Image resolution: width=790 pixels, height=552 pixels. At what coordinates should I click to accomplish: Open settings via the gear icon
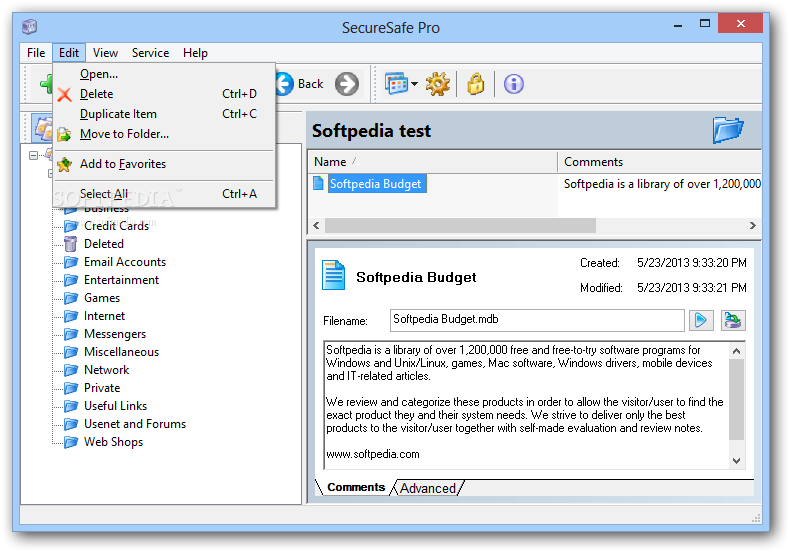(437, 84)
